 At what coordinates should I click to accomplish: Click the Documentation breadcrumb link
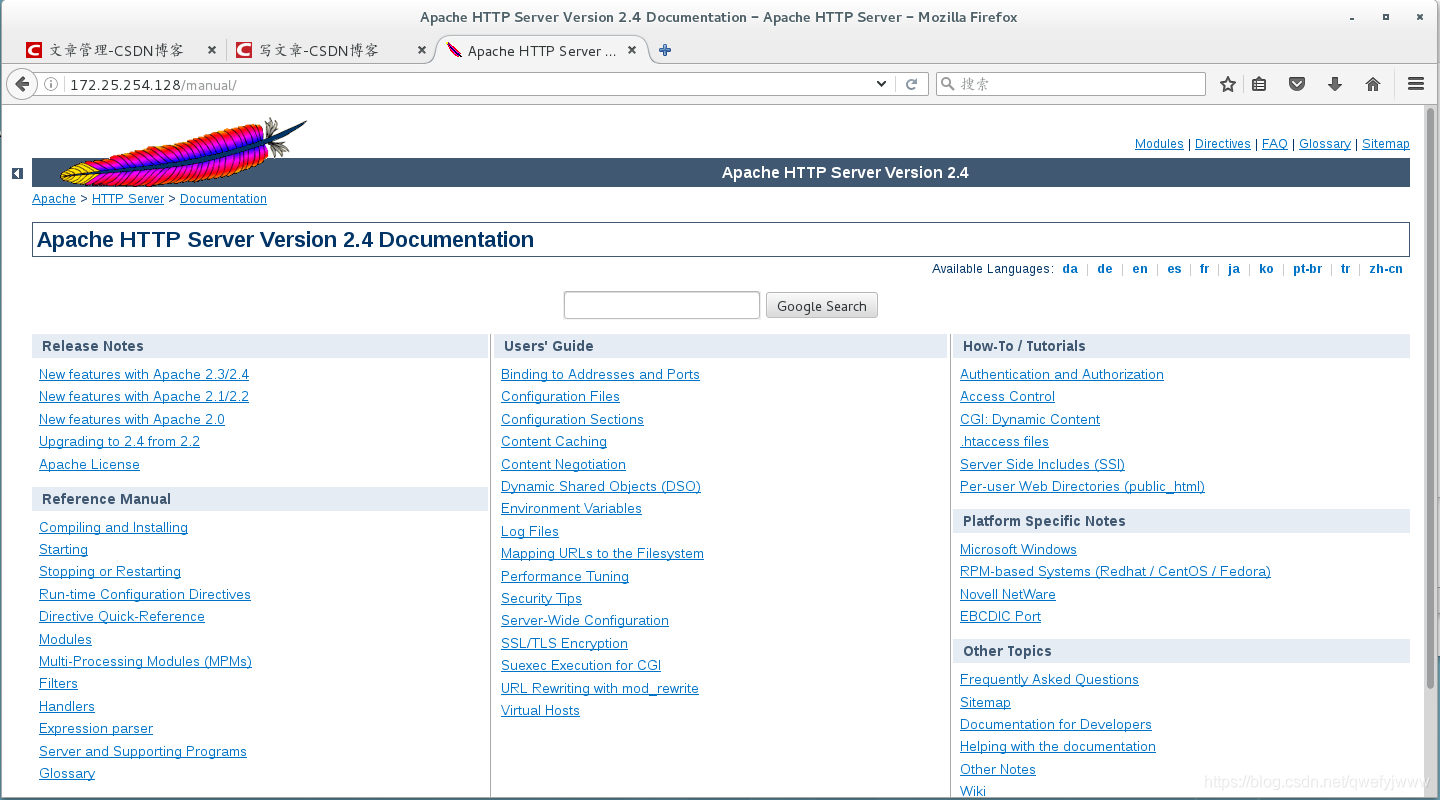point(223,199)
